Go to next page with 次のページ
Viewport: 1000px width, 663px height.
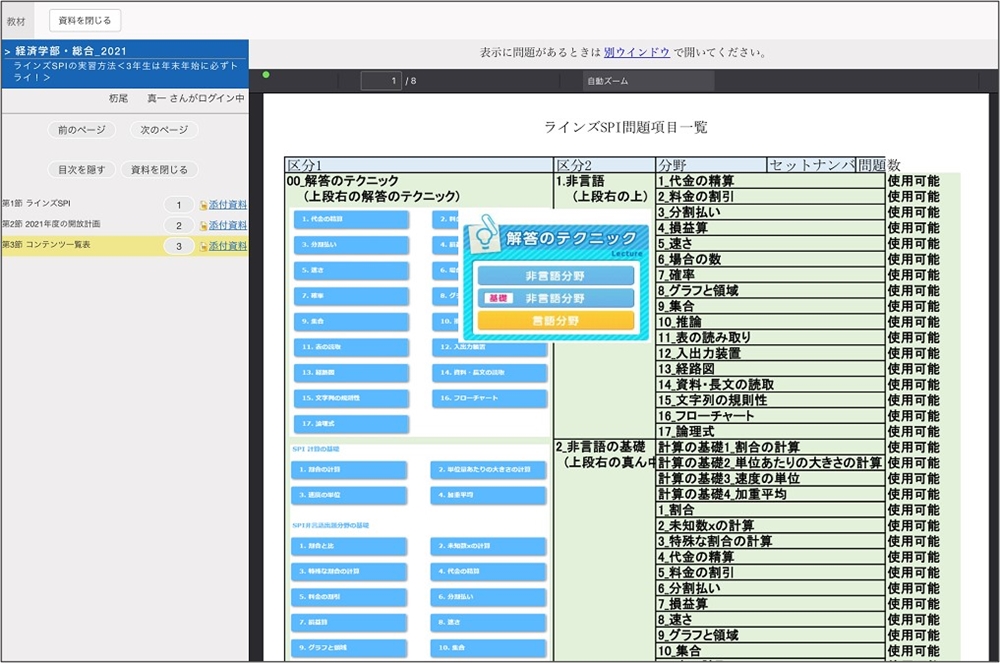[164, 130]
